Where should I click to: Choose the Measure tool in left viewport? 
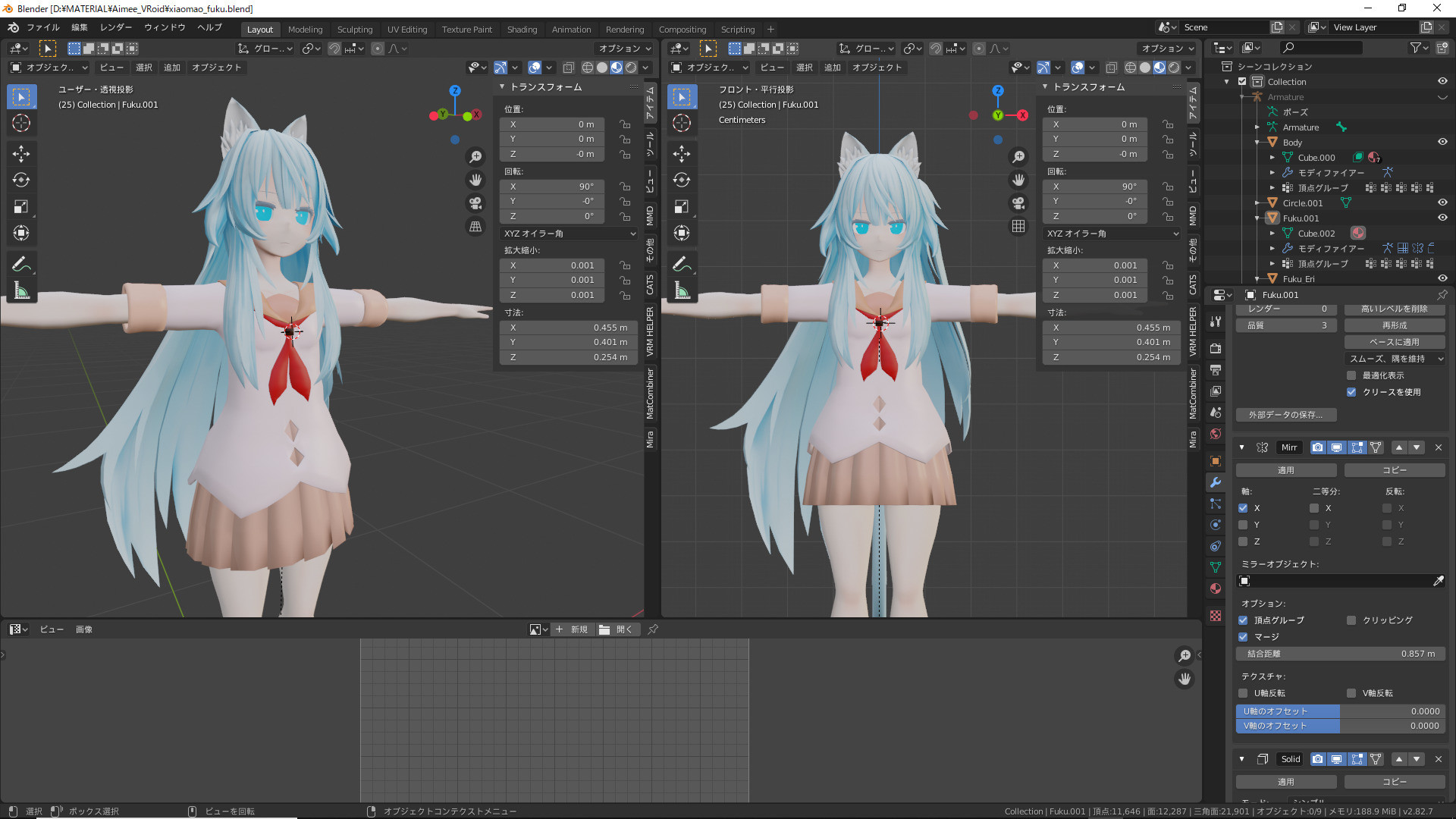point(21,290)
